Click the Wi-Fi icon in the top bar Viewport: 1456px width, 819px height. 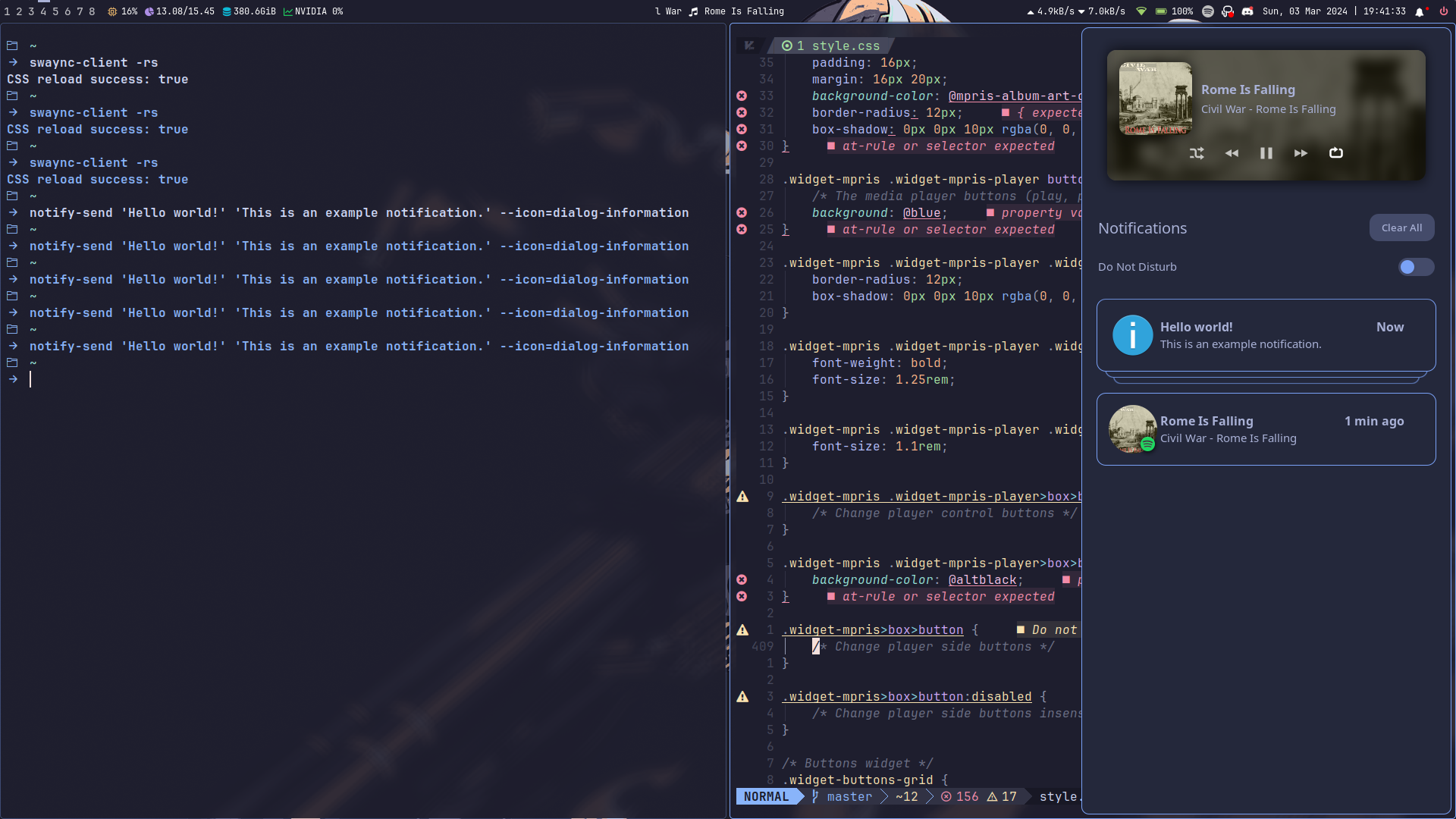(x=1141, y=11)
